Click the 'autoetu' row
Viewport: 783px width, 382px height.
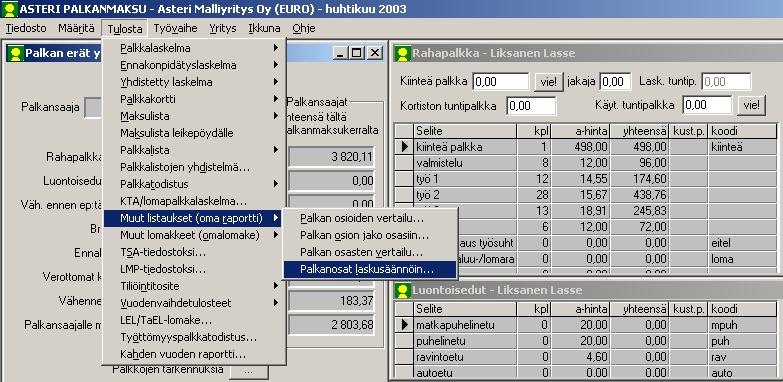click(586, 373)
